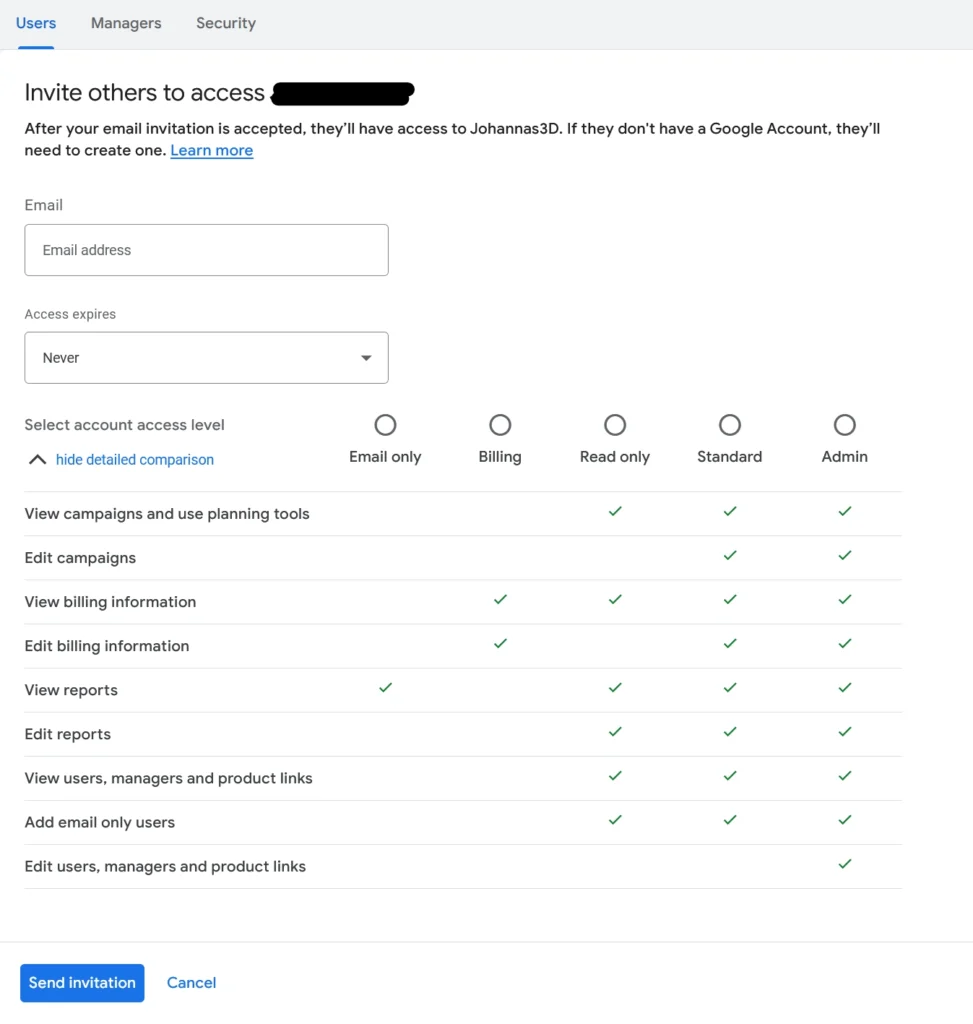Open the Access expires dropdown
Screen dimensions: 973x1024
point(206,358)
